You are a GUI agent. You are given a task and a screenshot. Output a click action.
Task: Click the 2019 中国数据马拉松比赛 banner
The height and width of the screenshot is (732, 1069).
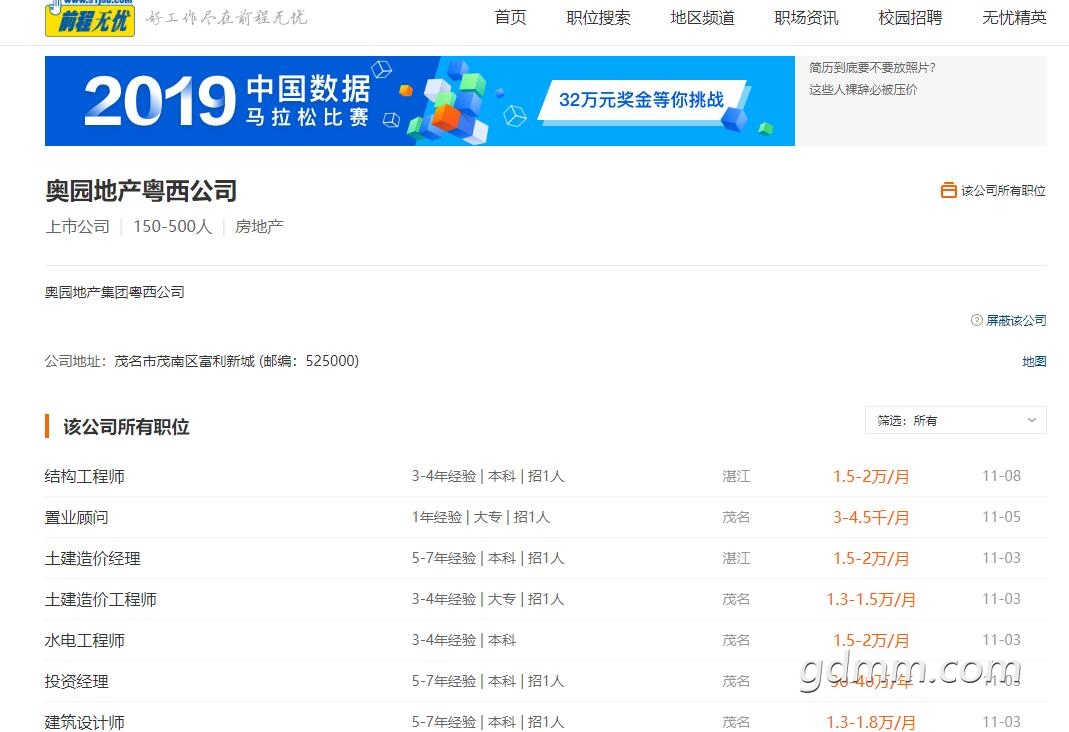click(419, 101)
